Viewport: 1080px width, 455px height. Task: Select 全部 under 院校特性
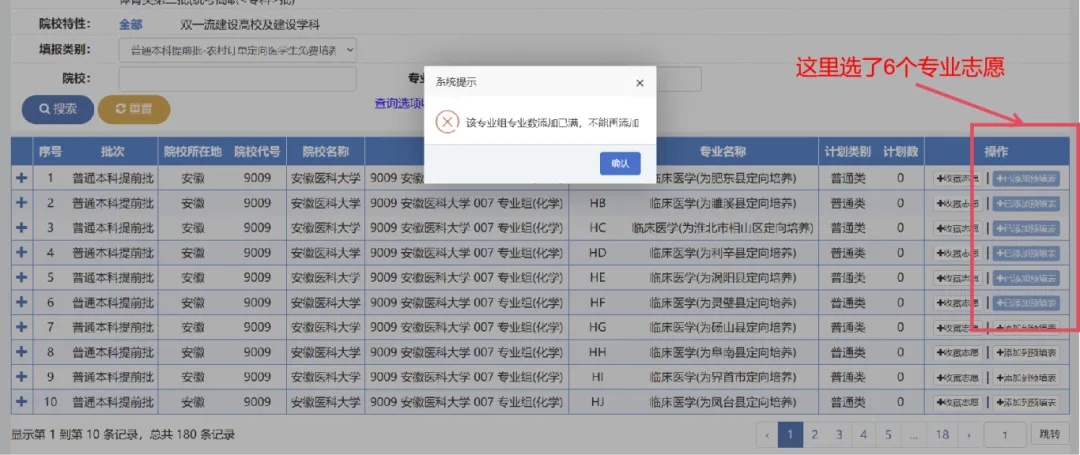click(130, 25)
